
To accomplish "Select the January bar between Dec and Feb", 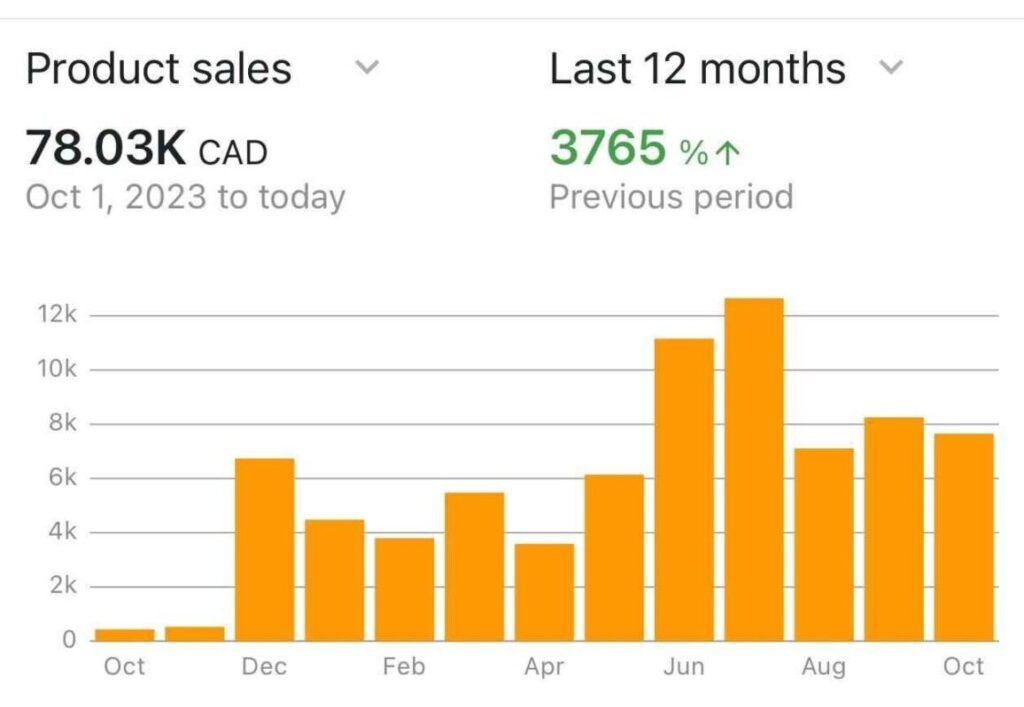I will [335, 580].
